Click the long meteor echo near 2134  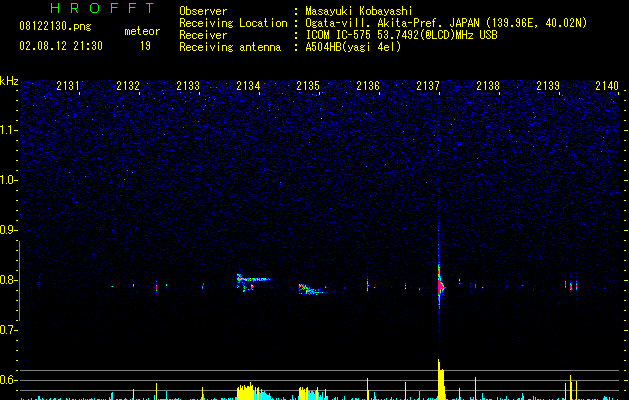pos(253,282)
